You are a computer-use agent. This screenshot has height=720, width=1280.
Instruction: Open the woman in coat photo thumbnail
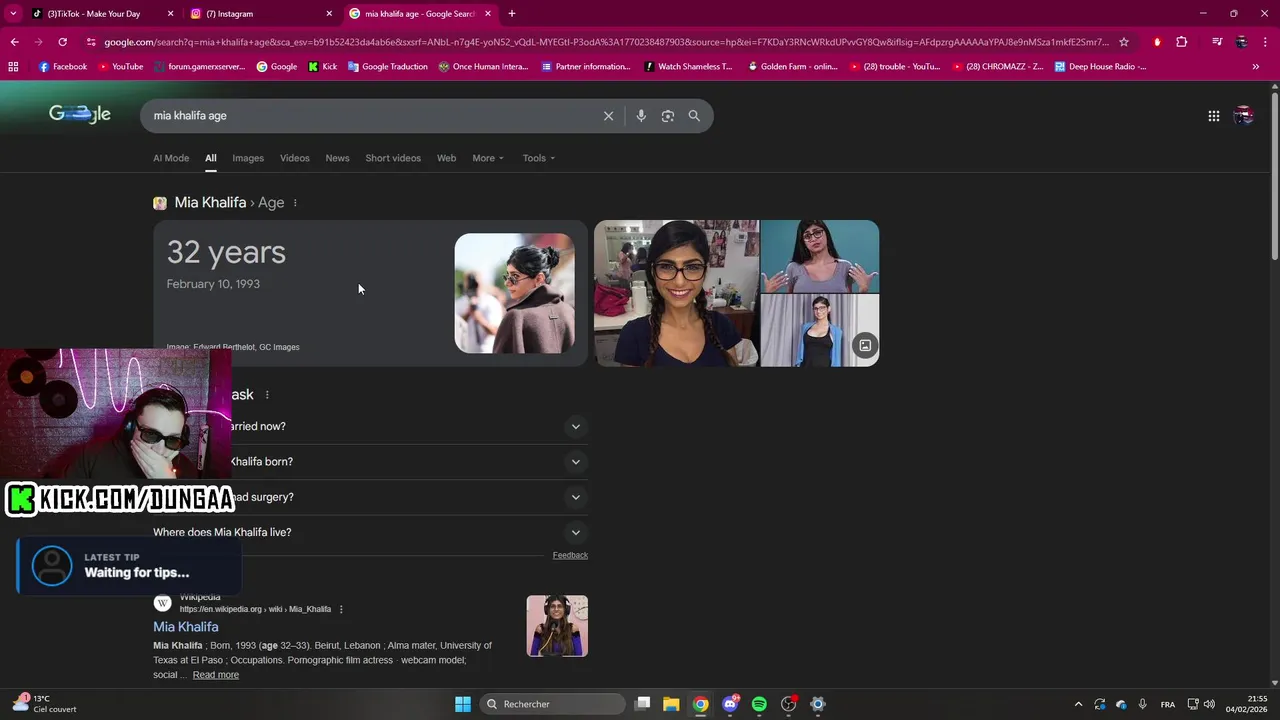tap(515, 293)
